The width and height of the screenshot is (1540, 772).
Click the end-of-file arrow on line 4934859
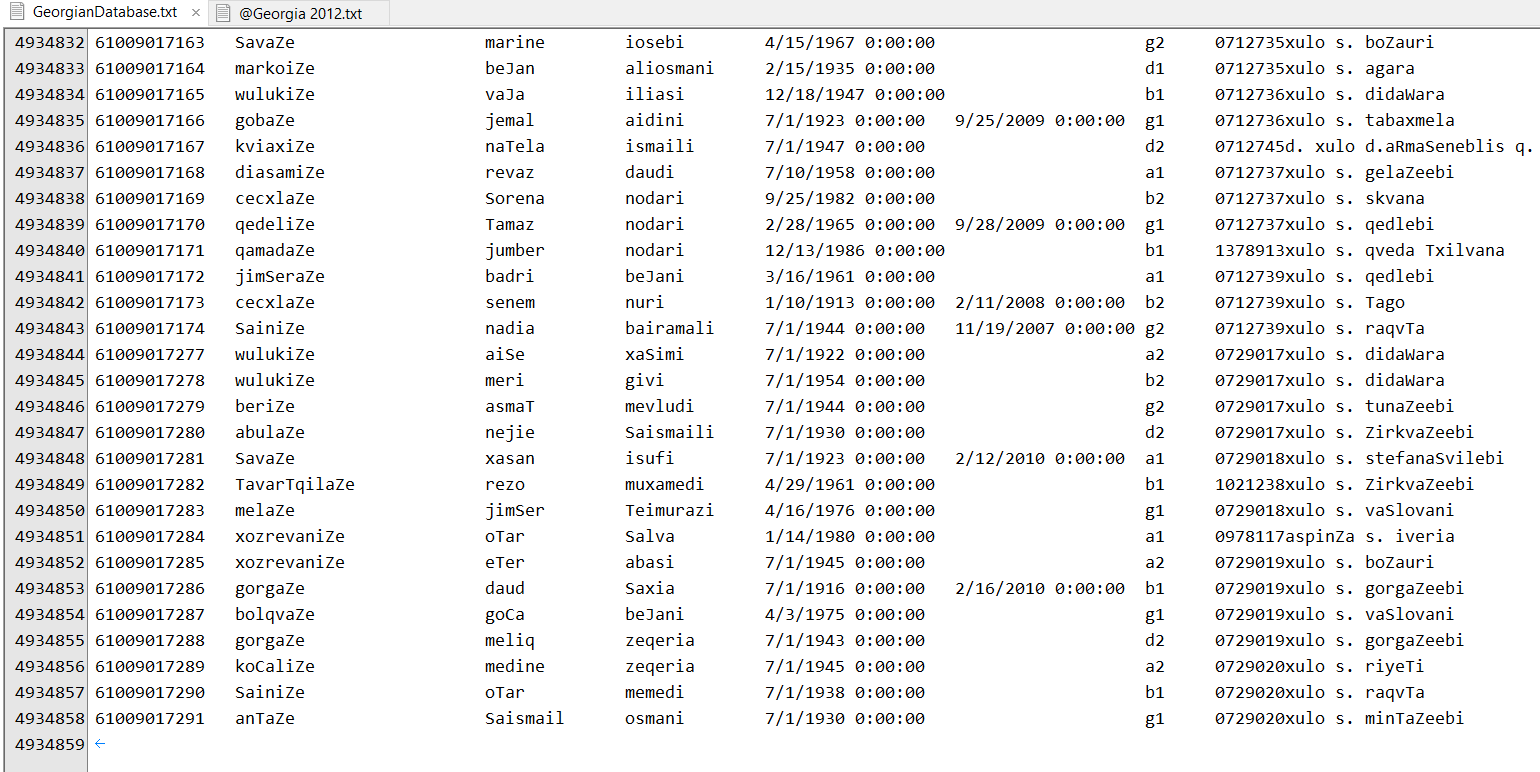[x=99, y=744]
